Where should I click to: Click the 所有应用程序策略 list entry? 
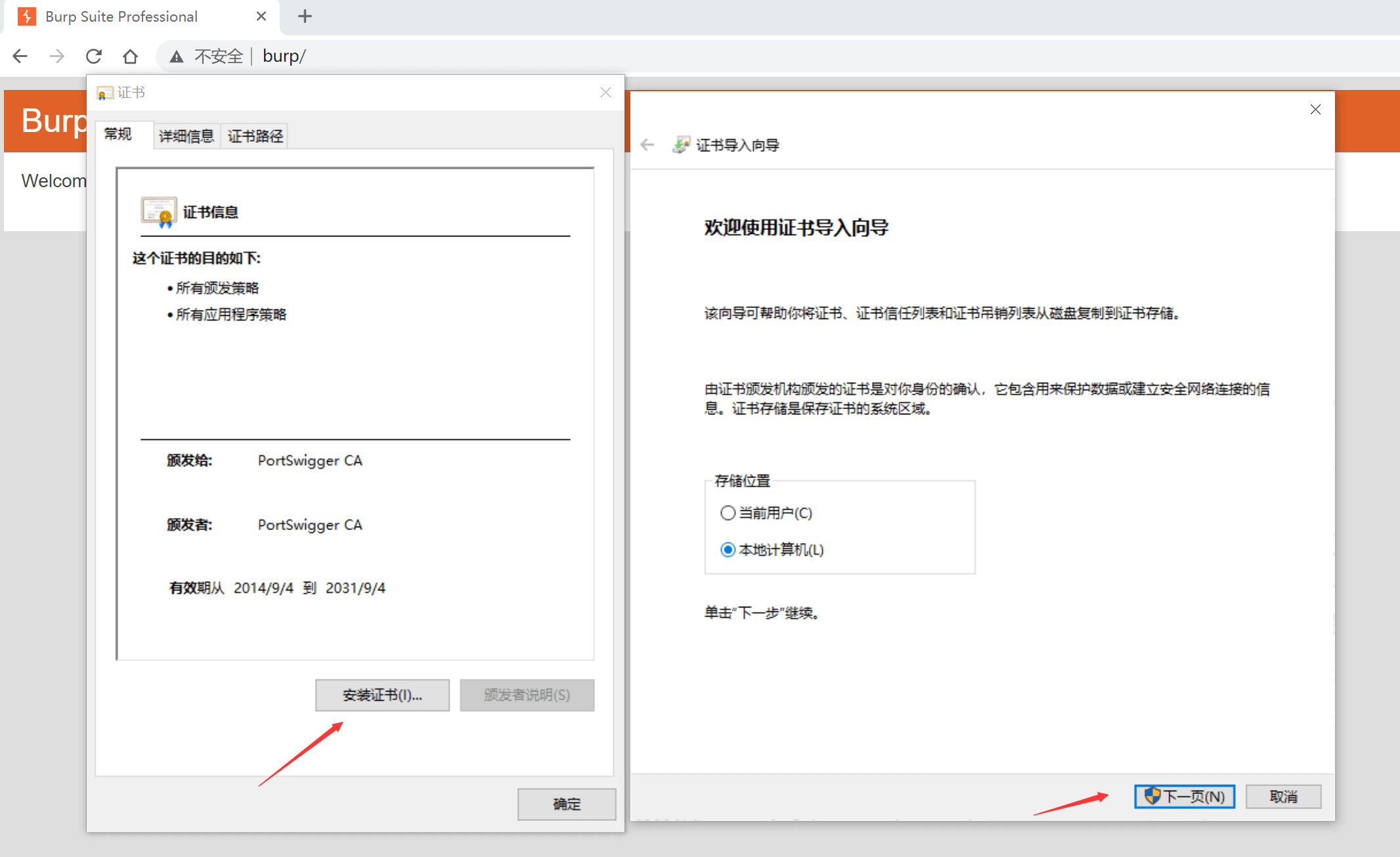coord(230,315)
